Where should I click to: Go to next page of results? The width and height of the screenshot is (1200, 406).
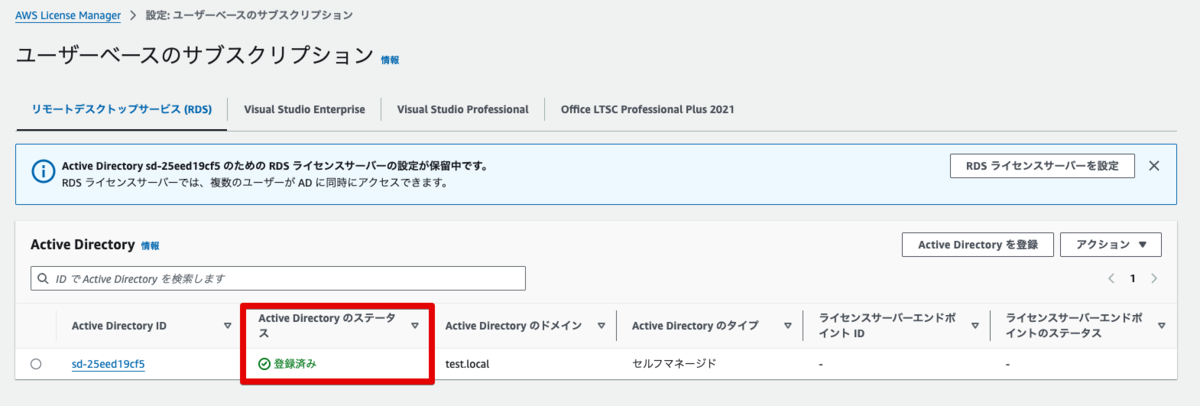click(1155, 278)
